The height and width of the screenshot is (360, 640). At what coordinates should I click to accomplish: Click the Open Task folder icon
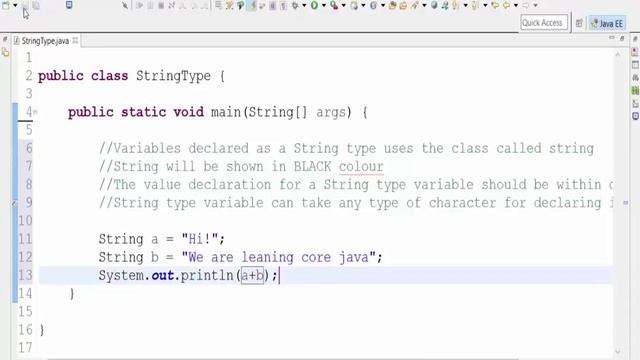click(x=403, y=5)
